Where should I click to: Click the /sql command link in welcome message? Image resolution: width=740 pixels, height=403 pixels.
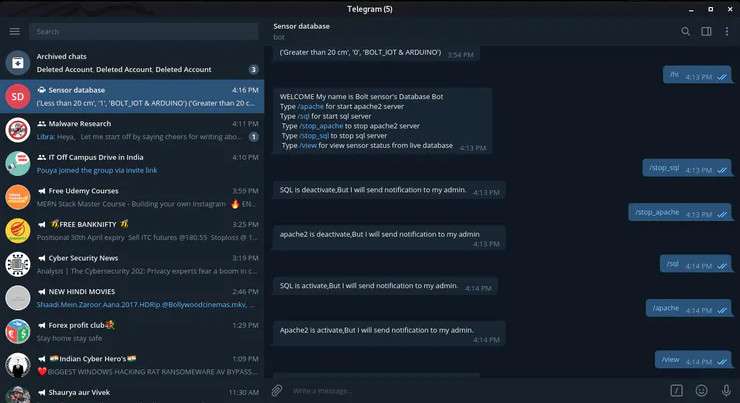[303, 116]
